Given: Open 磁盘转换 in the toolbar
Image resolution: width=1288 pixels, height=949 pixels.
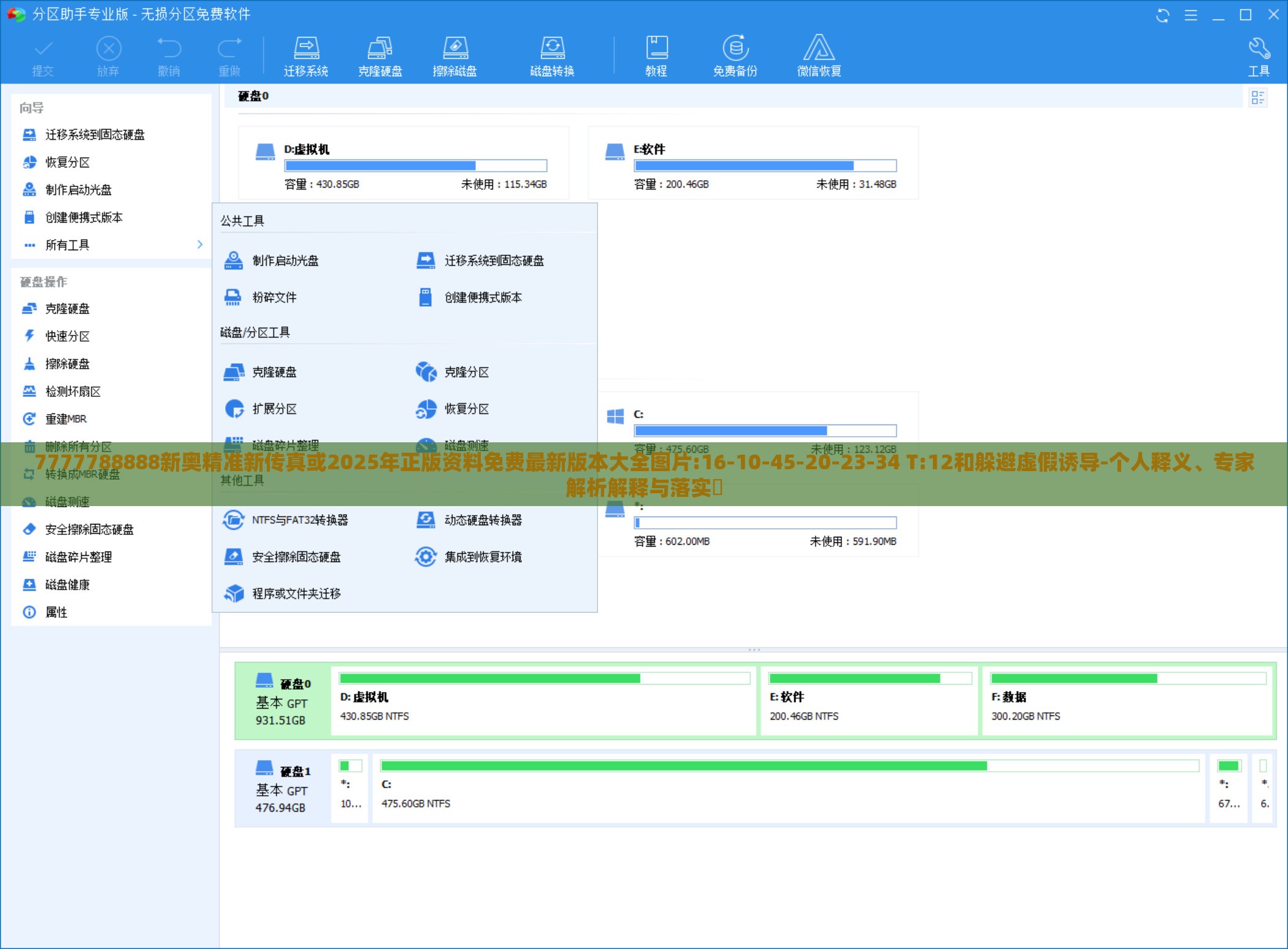Looking at the screenshot, I should (552, 56).
